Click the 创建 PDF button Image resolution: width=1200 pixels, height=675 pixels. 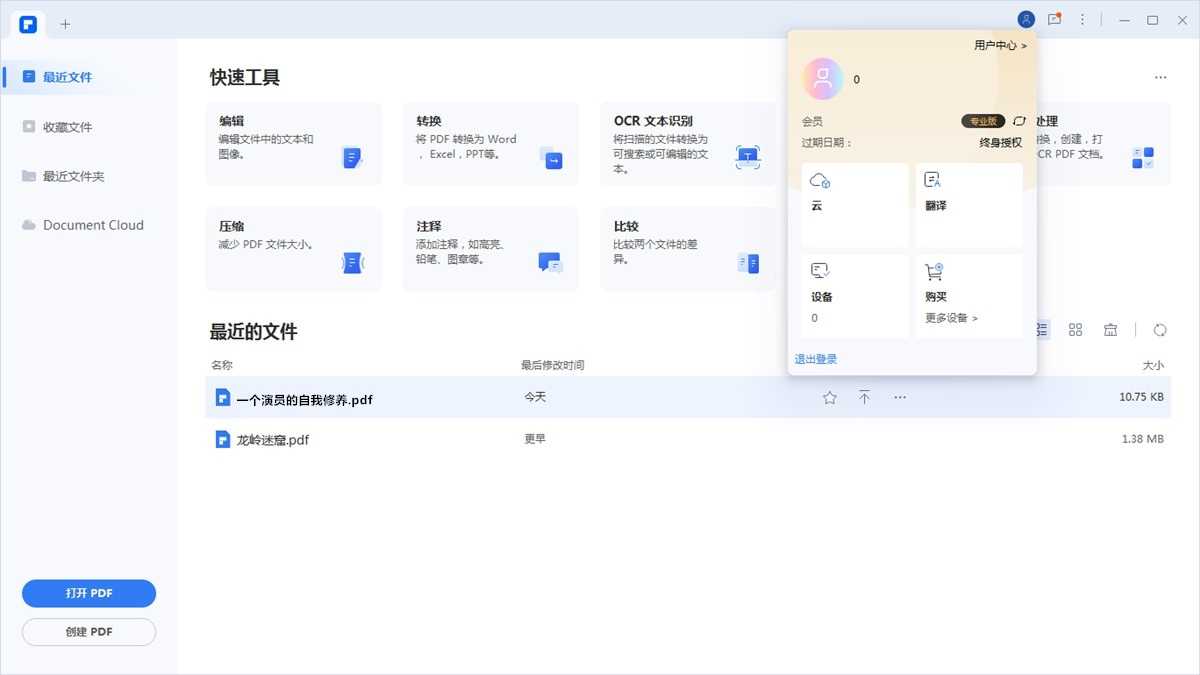pyautogui.click(x=89, y=632)
